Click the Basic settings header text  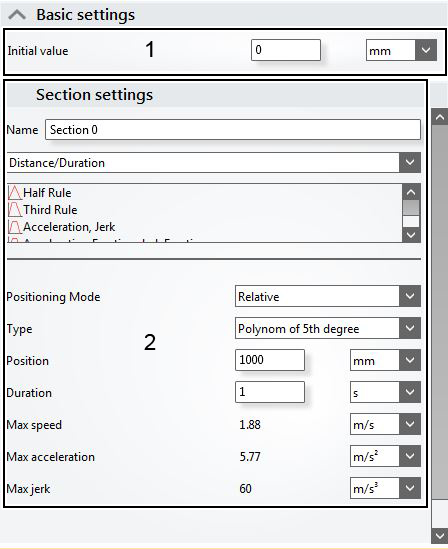click(85, 15)
